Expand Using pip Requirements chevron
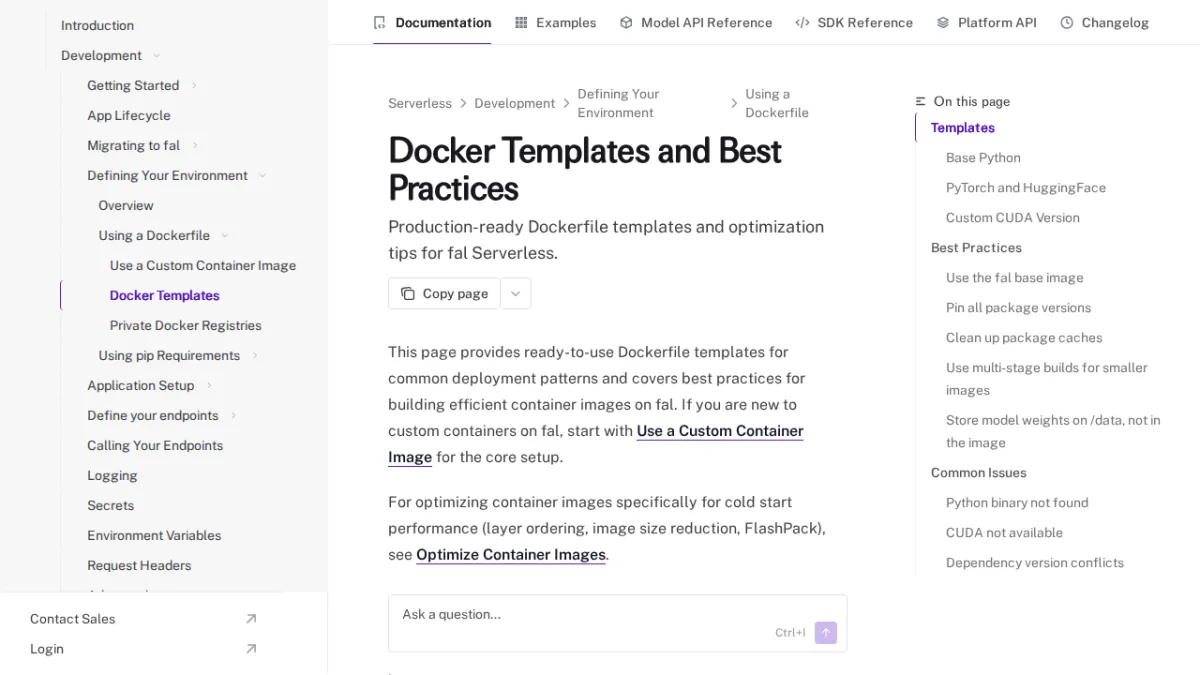This screenshot has height=675, width=1200. pyautogui.click(x=255, y=356)
